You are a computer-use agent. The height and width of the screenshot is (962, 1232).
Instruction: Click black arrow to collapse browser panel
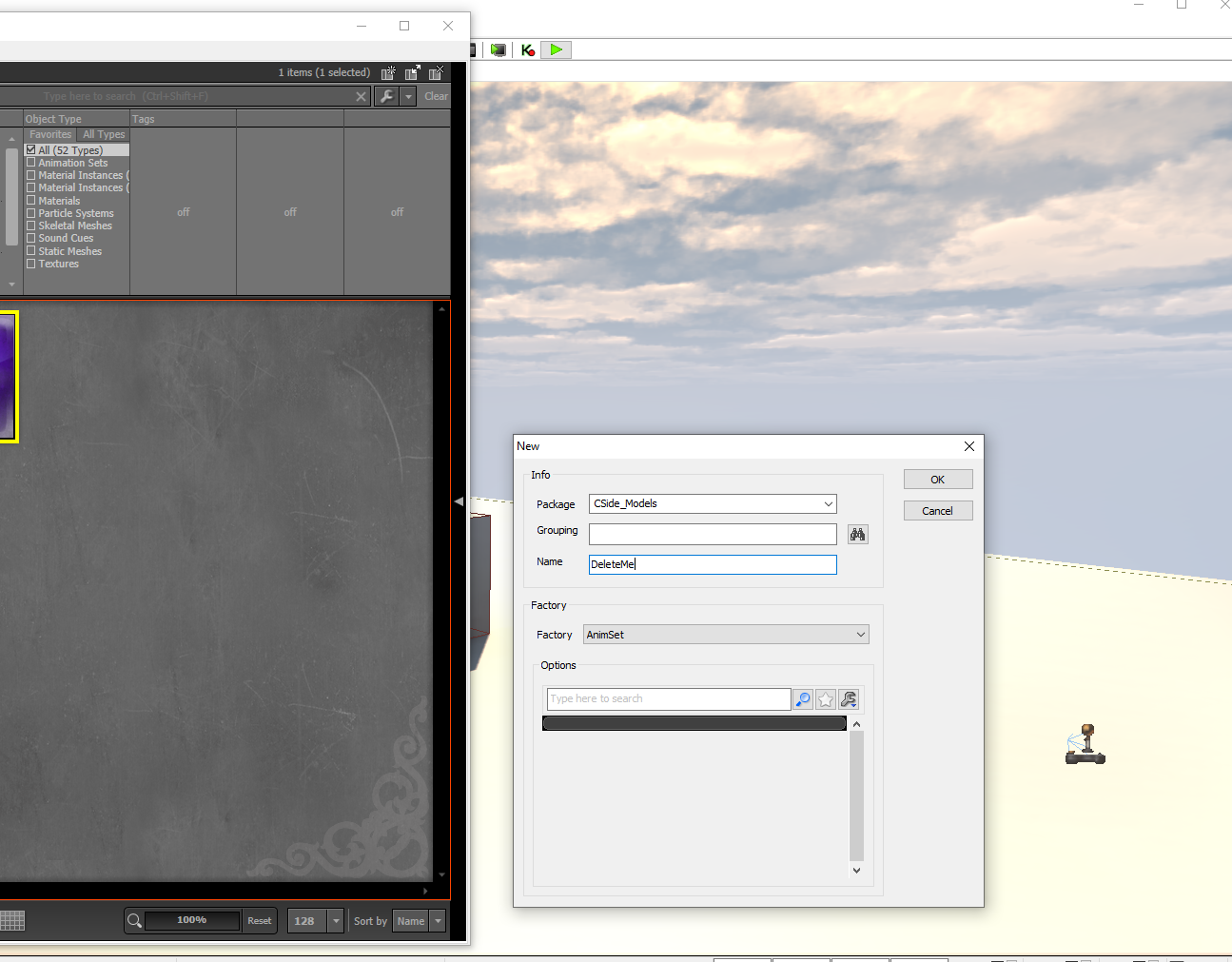coord(459,501)
